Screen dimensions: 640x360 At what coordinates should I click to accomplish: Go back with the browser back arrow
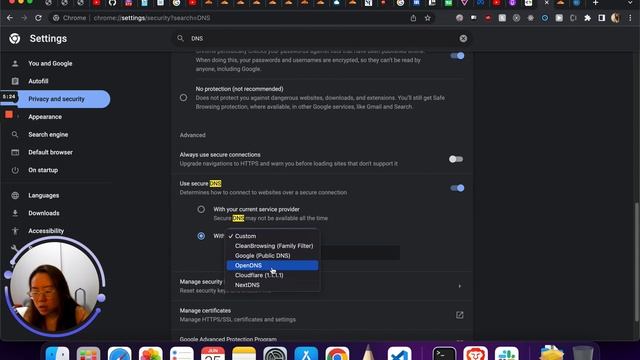pyautogui.click(x=10, y=18)
